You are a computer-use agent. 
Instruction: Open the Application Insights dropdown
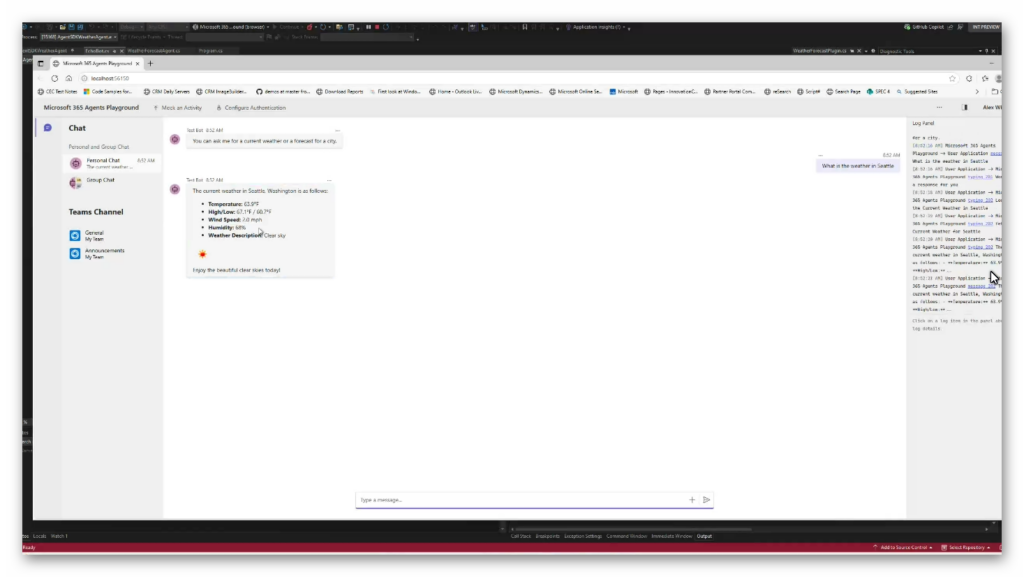598,27
